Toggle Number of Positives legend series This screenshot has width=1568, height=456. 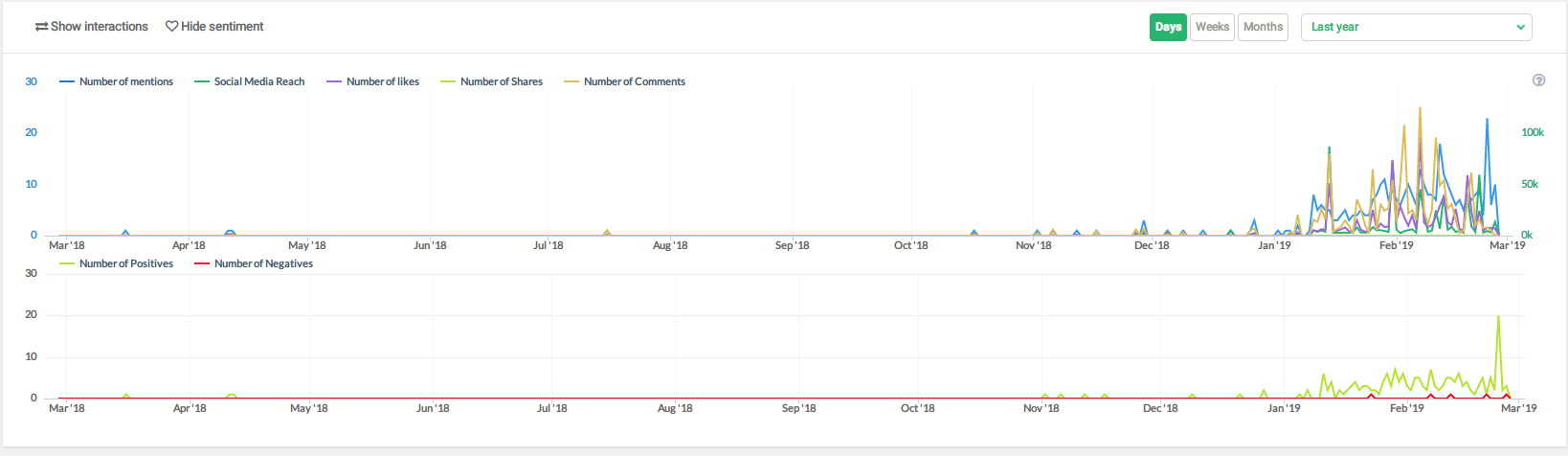point(117,263)
